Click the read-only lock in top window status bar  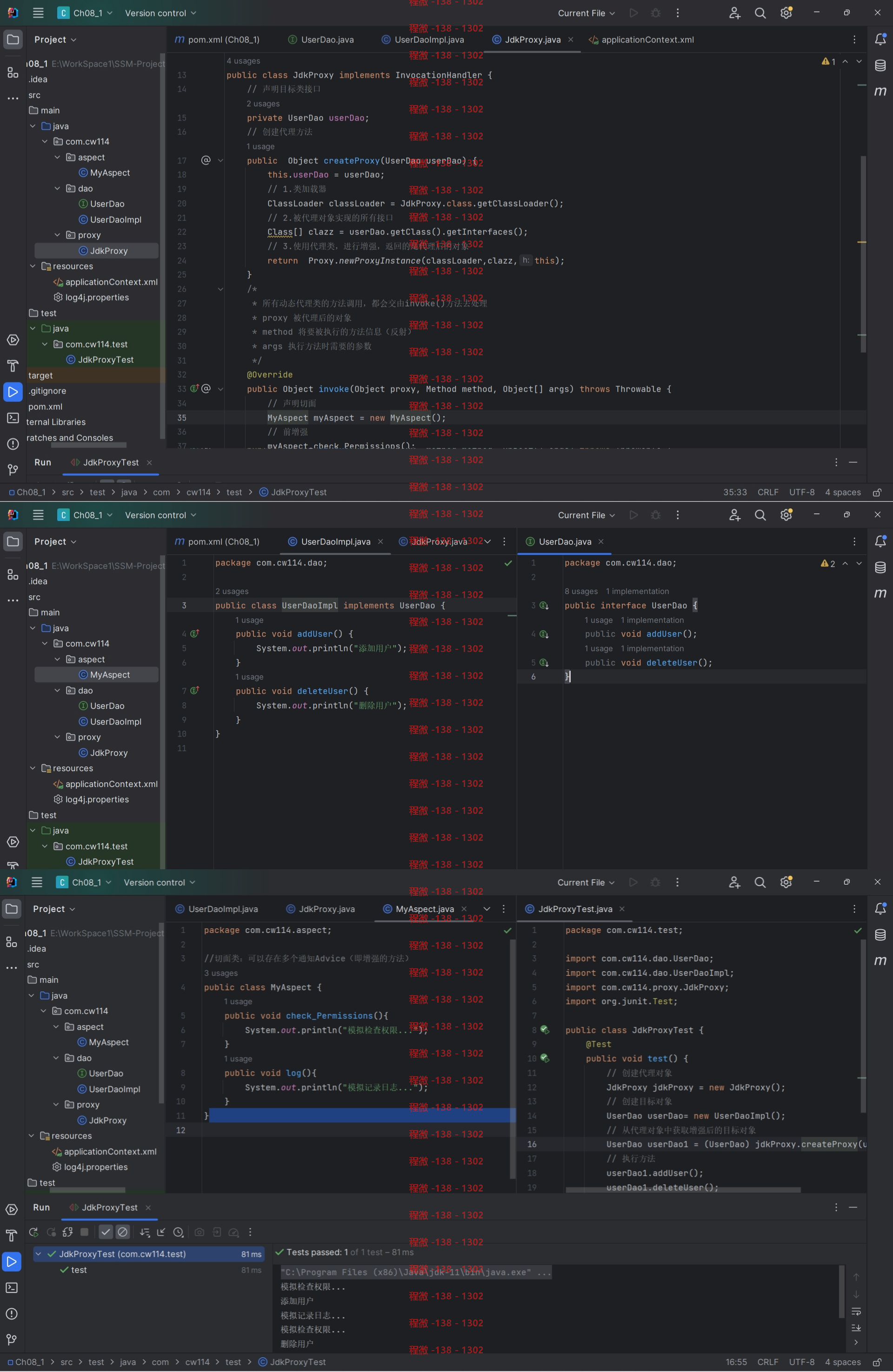(877, 493)
